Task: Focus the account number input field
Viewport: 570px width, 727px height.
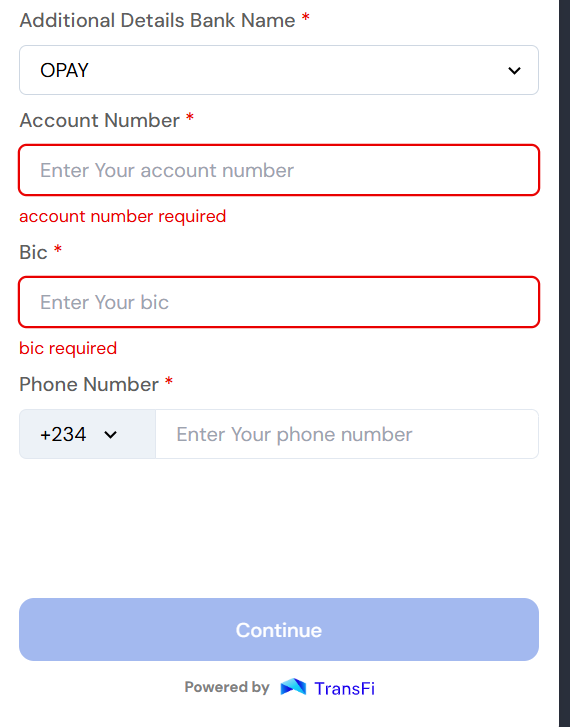Action: pos(279,170)
